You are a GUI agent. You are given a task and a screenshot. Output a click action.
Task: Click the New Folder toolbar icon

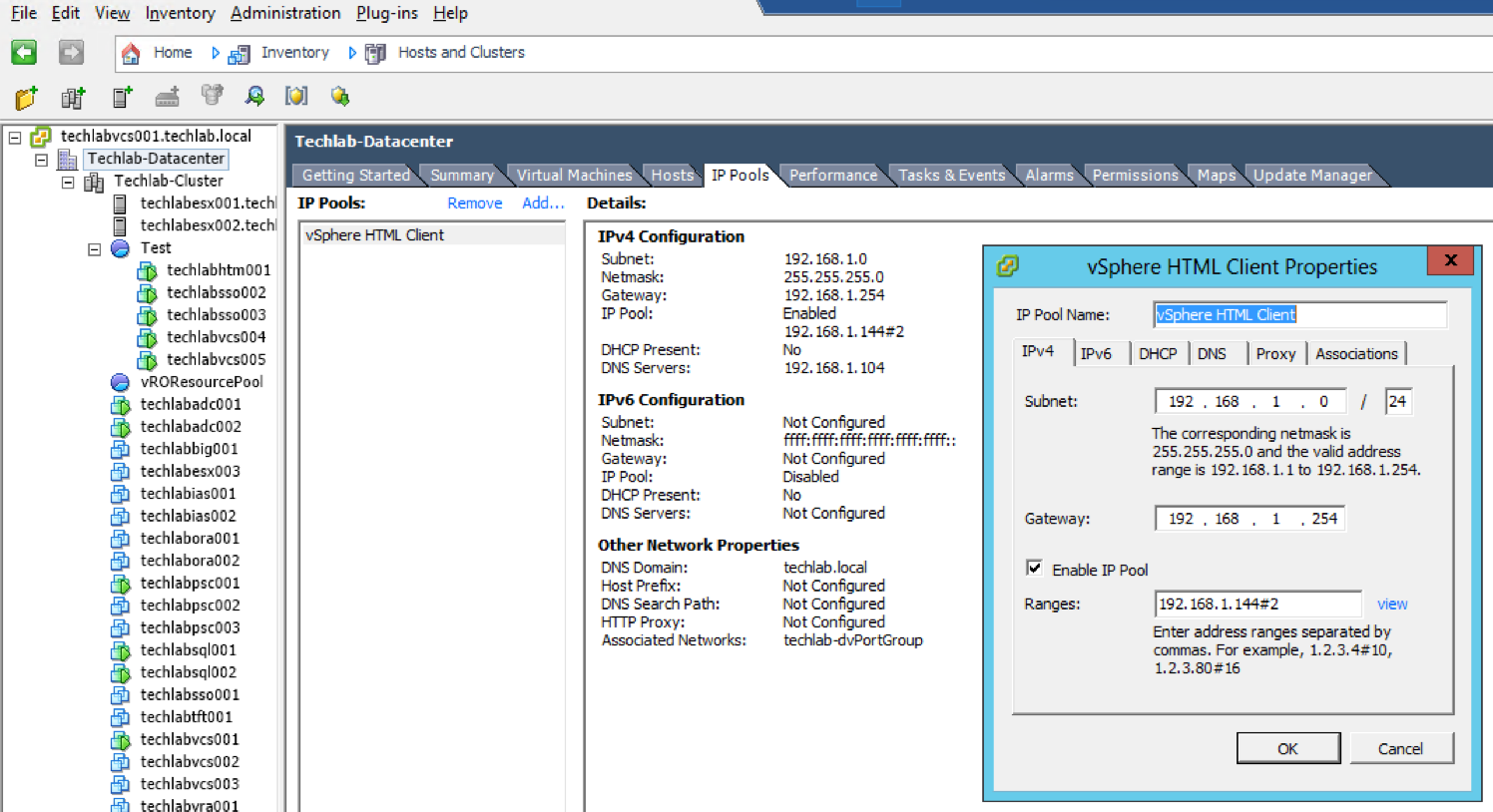[x=26, y=97]
